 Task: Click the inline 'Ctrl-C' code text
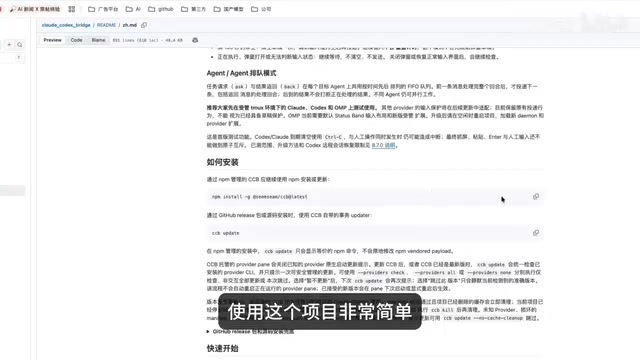(x=333, y=137)
